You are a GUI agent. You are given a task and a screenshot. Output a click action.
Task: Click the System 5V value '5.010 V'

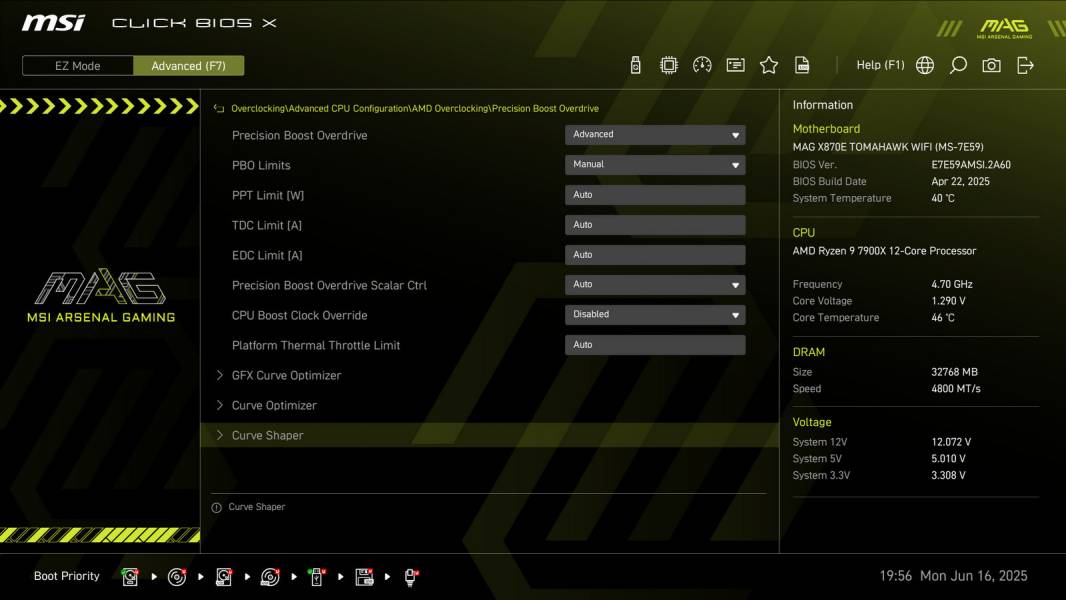[x=948, y=459]
